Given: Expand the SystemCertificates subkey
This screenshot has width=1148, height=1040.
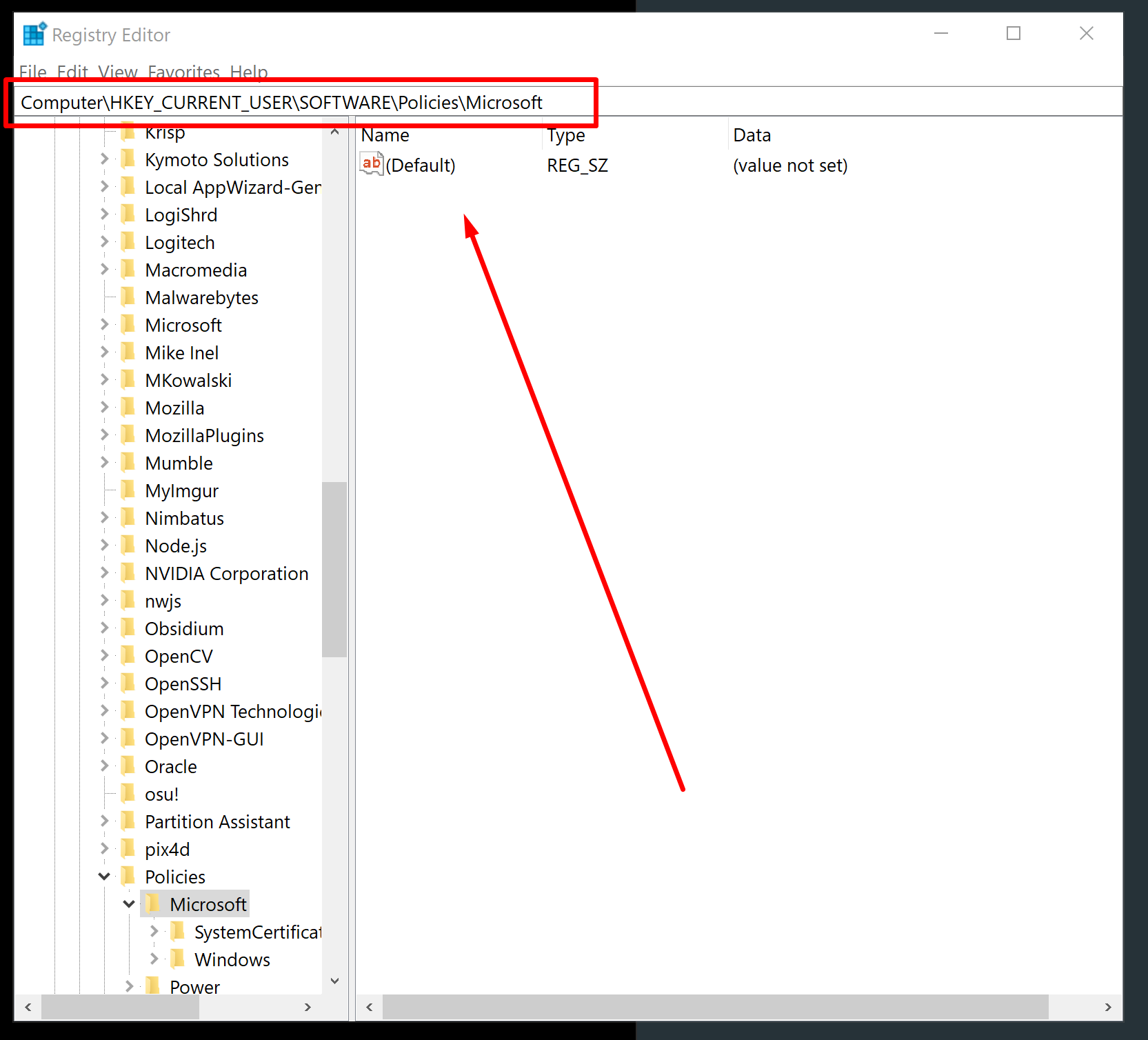Looking at the screenshot, I should coord(154,931).
